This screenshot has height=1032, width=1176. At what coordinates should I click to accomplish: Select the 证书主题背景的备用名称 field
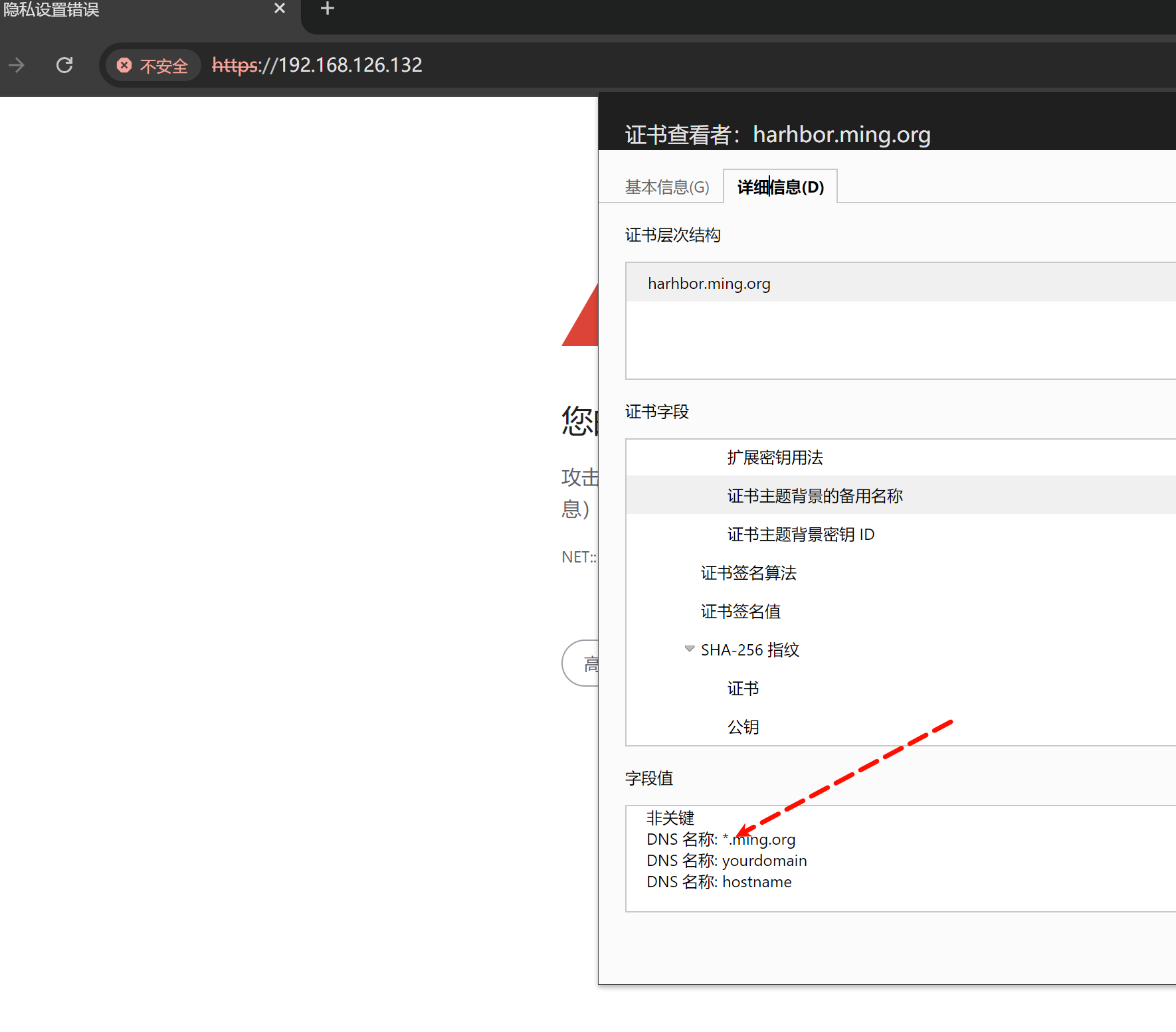coord(815,496)
